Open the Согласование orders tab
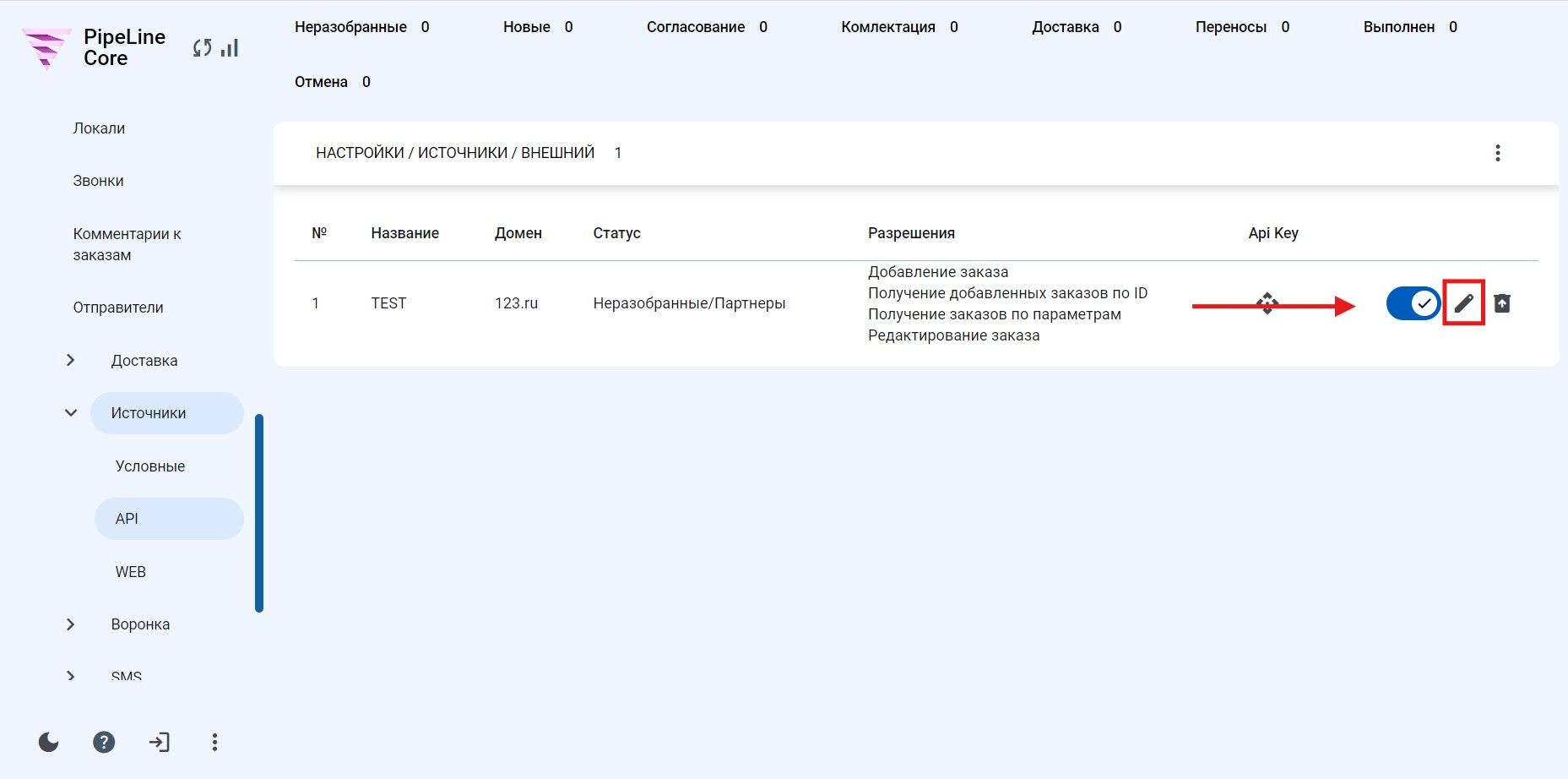The image size is (1568, 779). pos(707,27)
